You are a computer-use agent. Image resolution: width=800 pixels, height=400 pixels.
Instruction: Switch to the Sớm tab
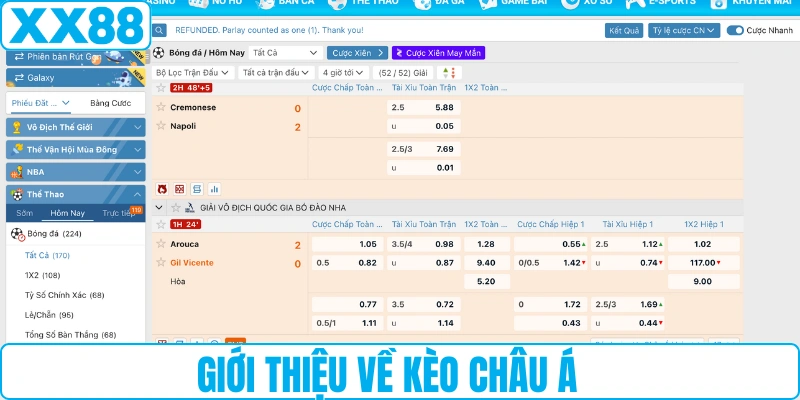click(24, 213)
